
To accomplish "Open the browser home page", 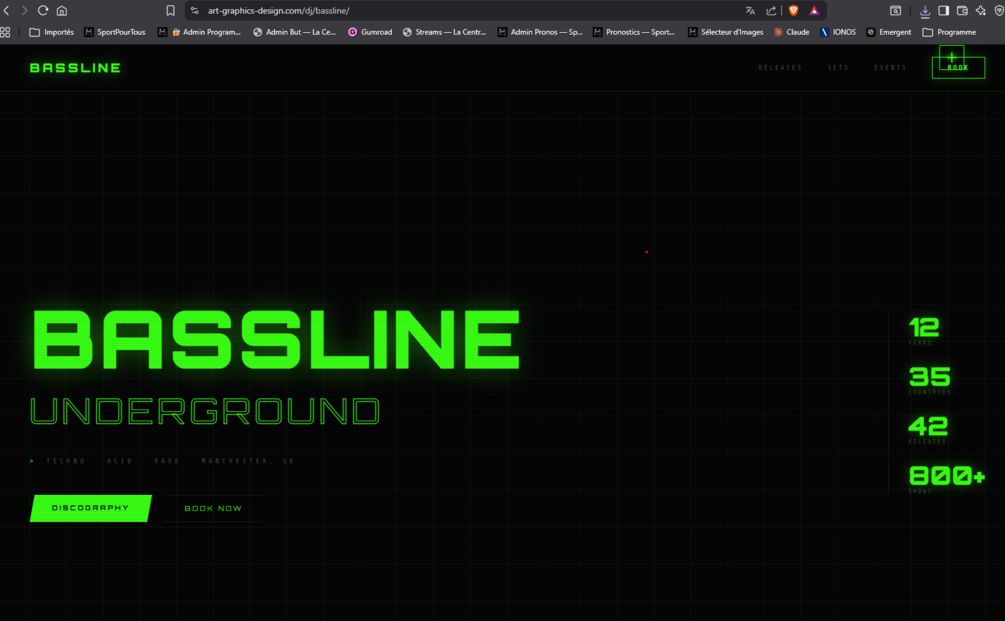I will pyautogui.click(x=62, y=10).
